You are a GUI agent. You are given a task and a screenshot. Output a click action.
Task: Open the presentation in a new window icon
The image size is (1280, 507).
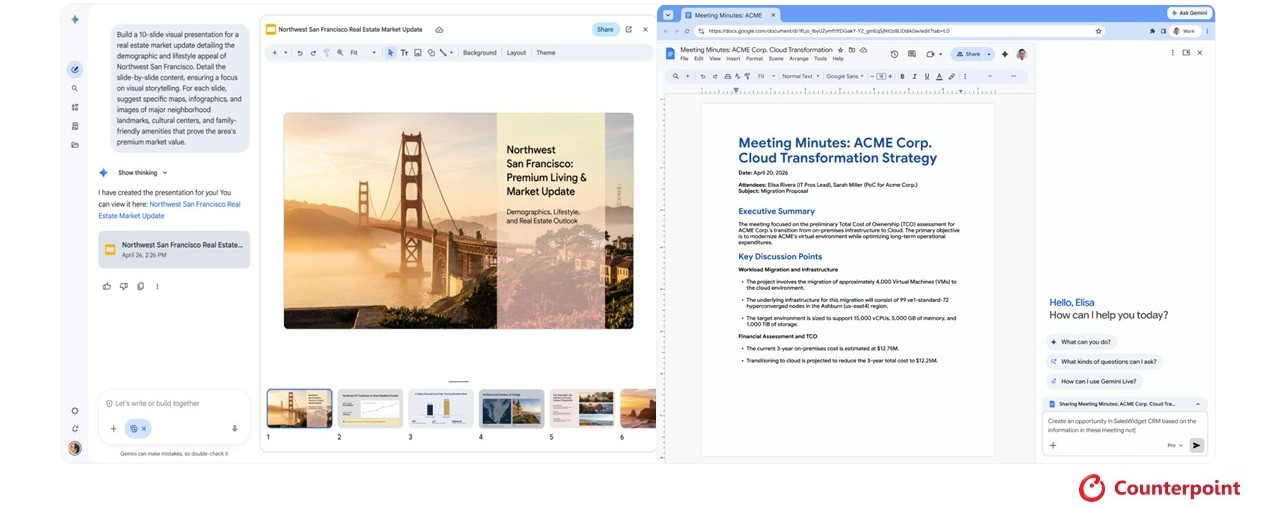[629, 30]
